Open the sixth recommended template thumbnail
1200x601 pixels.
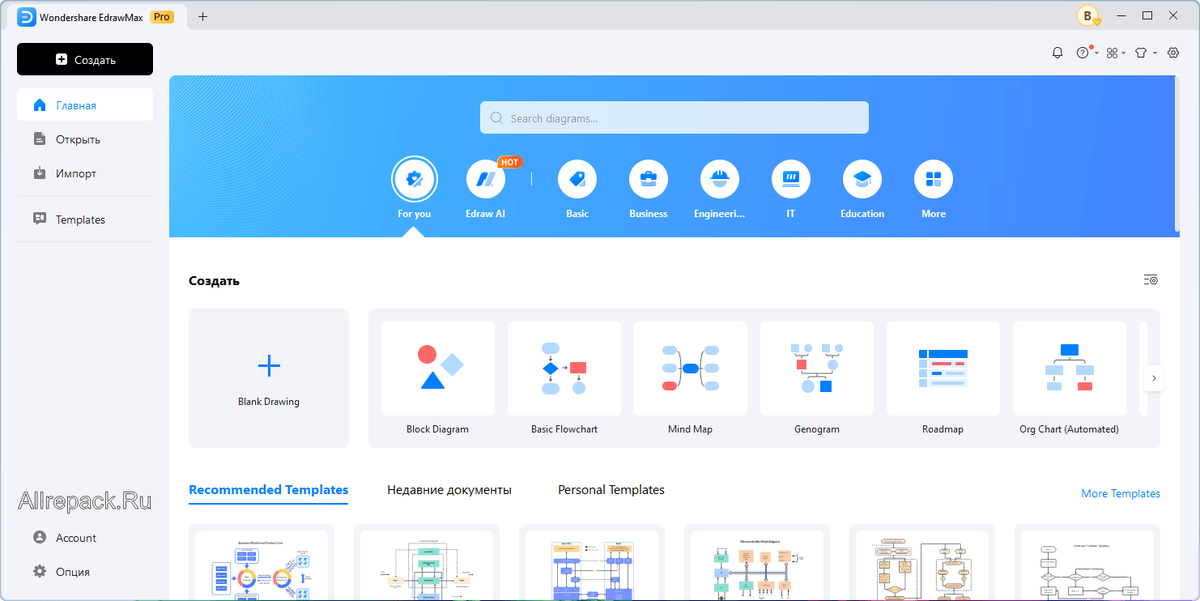tap(1087, 564)
